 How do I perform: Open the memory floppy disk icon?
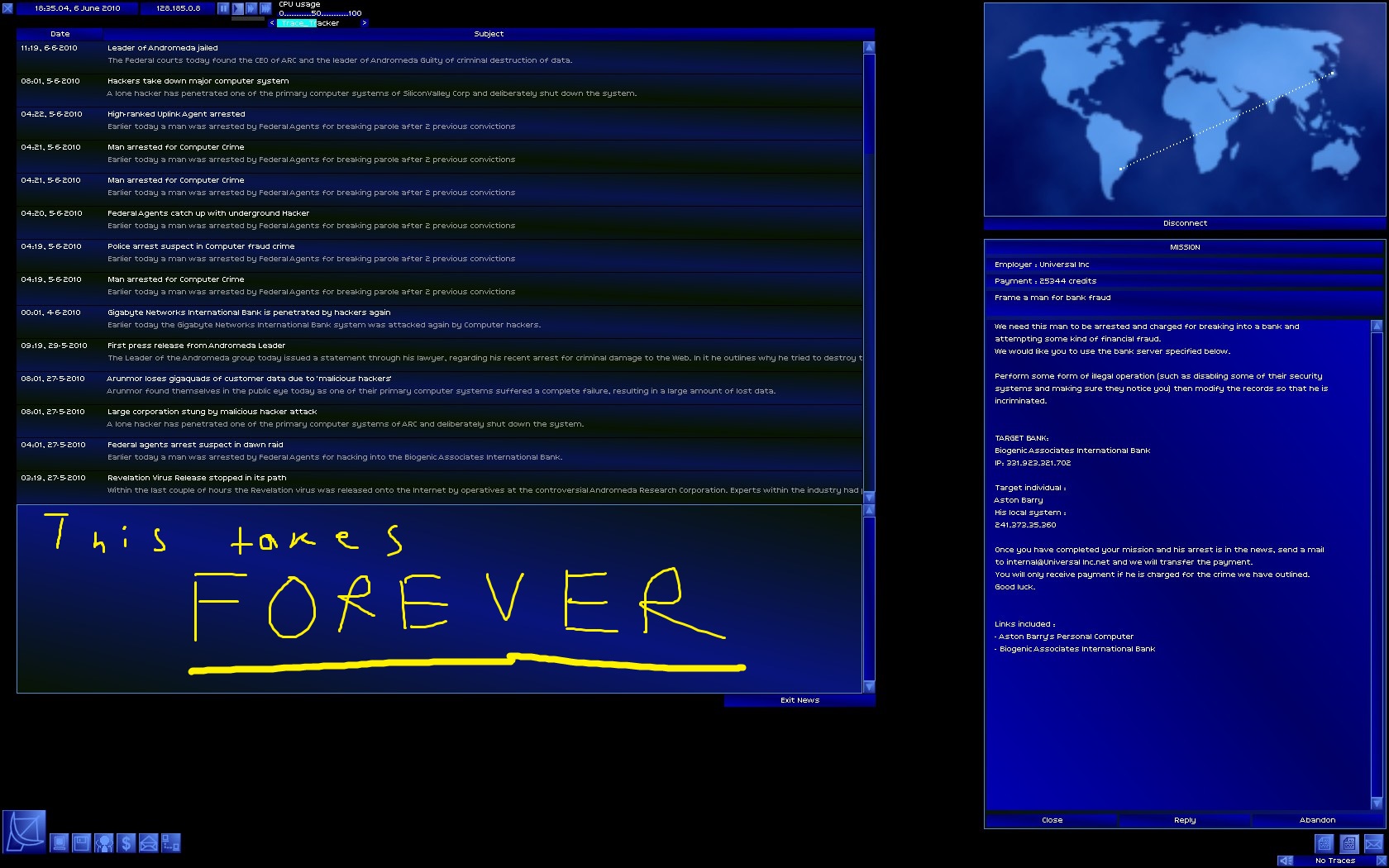(x=81, y=843)
